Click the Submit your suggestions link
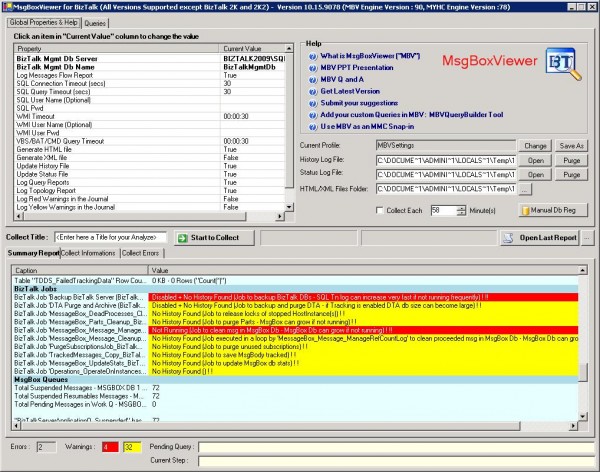The height and width of the screenshot is (472, 600). point(359,103)
